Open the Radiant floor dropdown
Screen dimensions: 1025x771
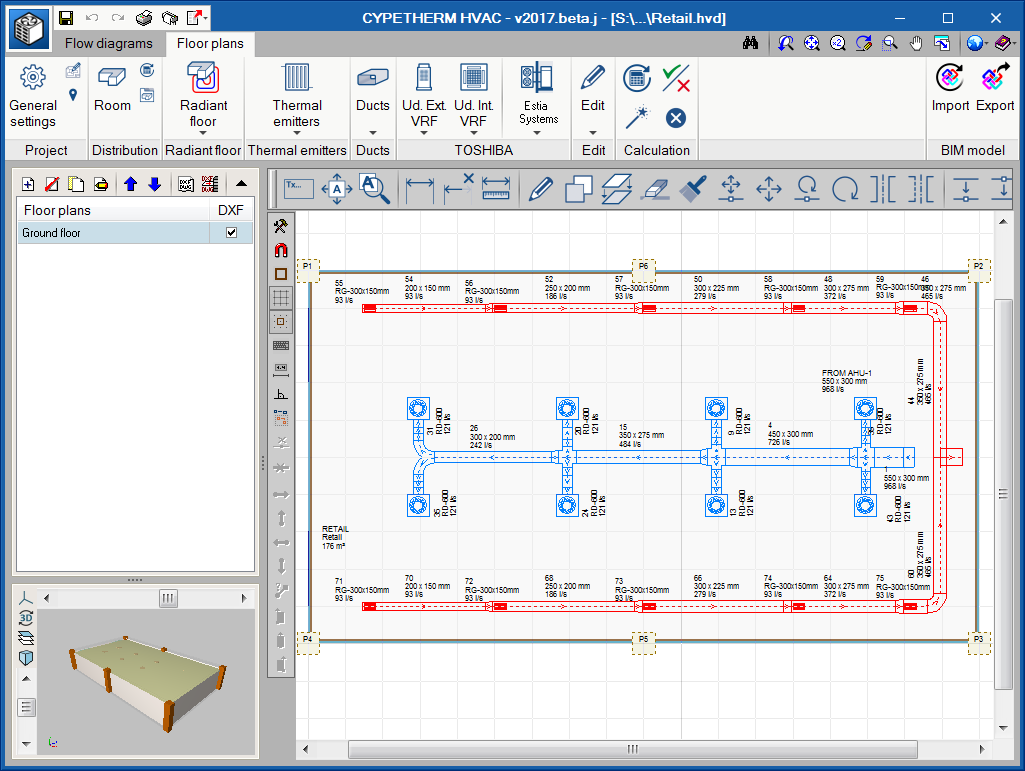coord(203,132)
